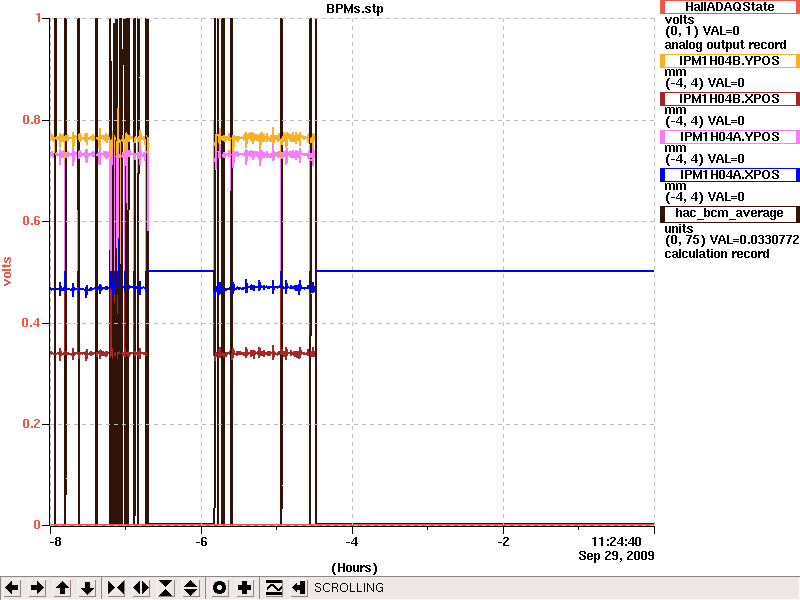Click the plus icon in the toolbar

click(x=245, y=588)
